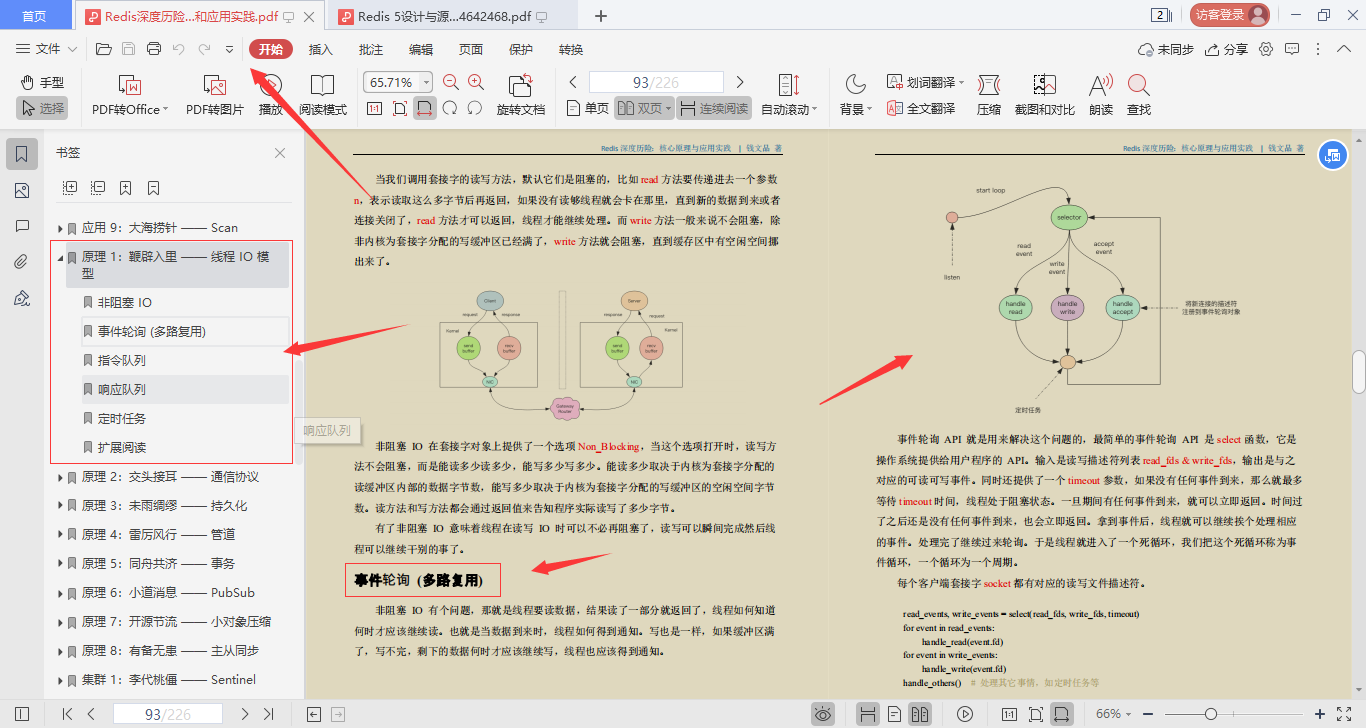Click the page number field in the ribbon
The height and width of the screenshot is (728, 1366).
(656, 82)
